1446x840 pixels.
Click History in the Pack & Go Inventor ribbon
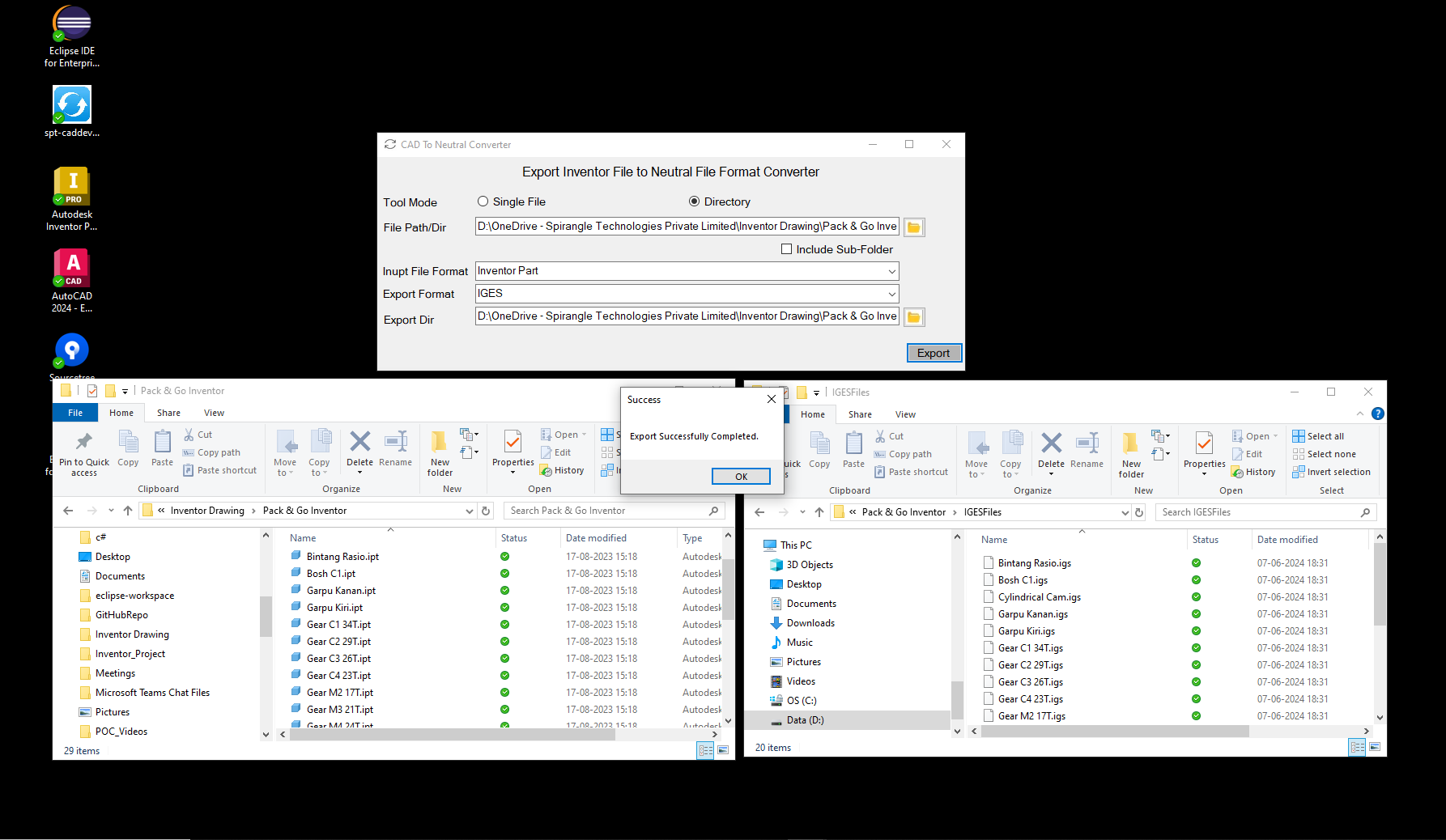tap(562, 470)
